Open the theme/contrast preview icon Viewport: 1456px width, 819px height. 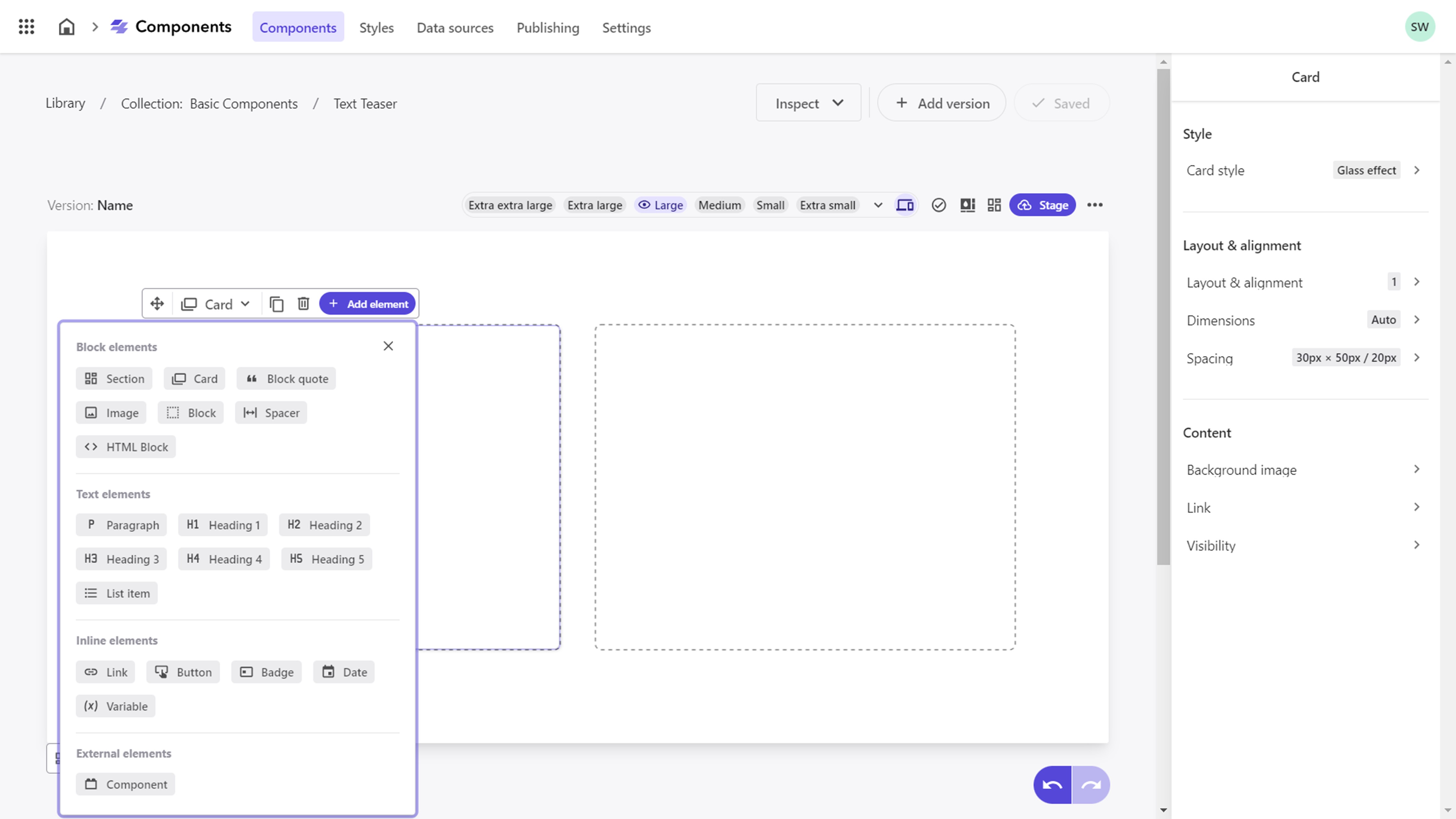click(x=968, y=205)
